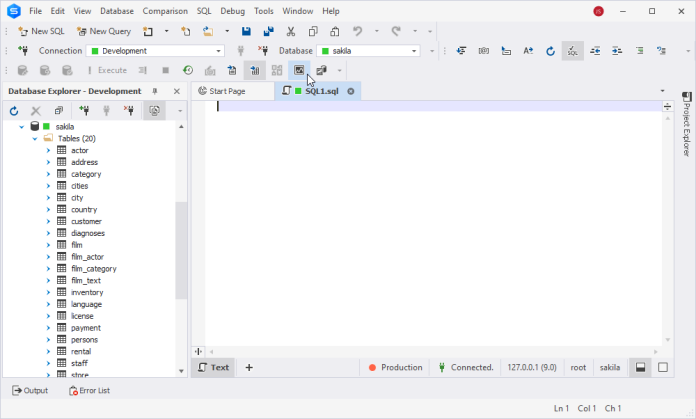The image size is (696, 419).
Task: Click the editor split handle at top right
Action: [x=667, y=107]
